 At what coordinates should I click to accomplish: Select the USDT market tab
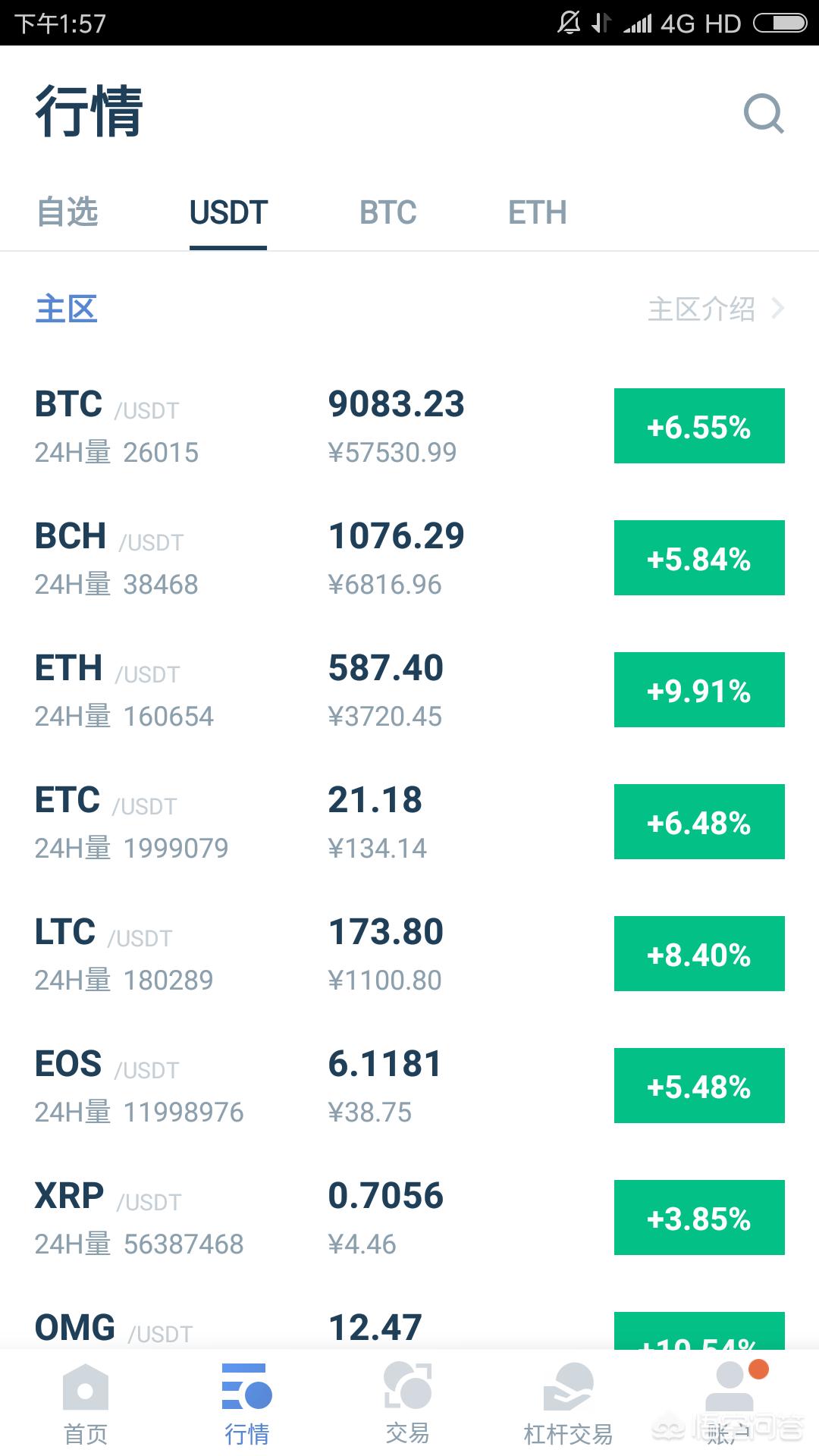[x=228, y=212]
